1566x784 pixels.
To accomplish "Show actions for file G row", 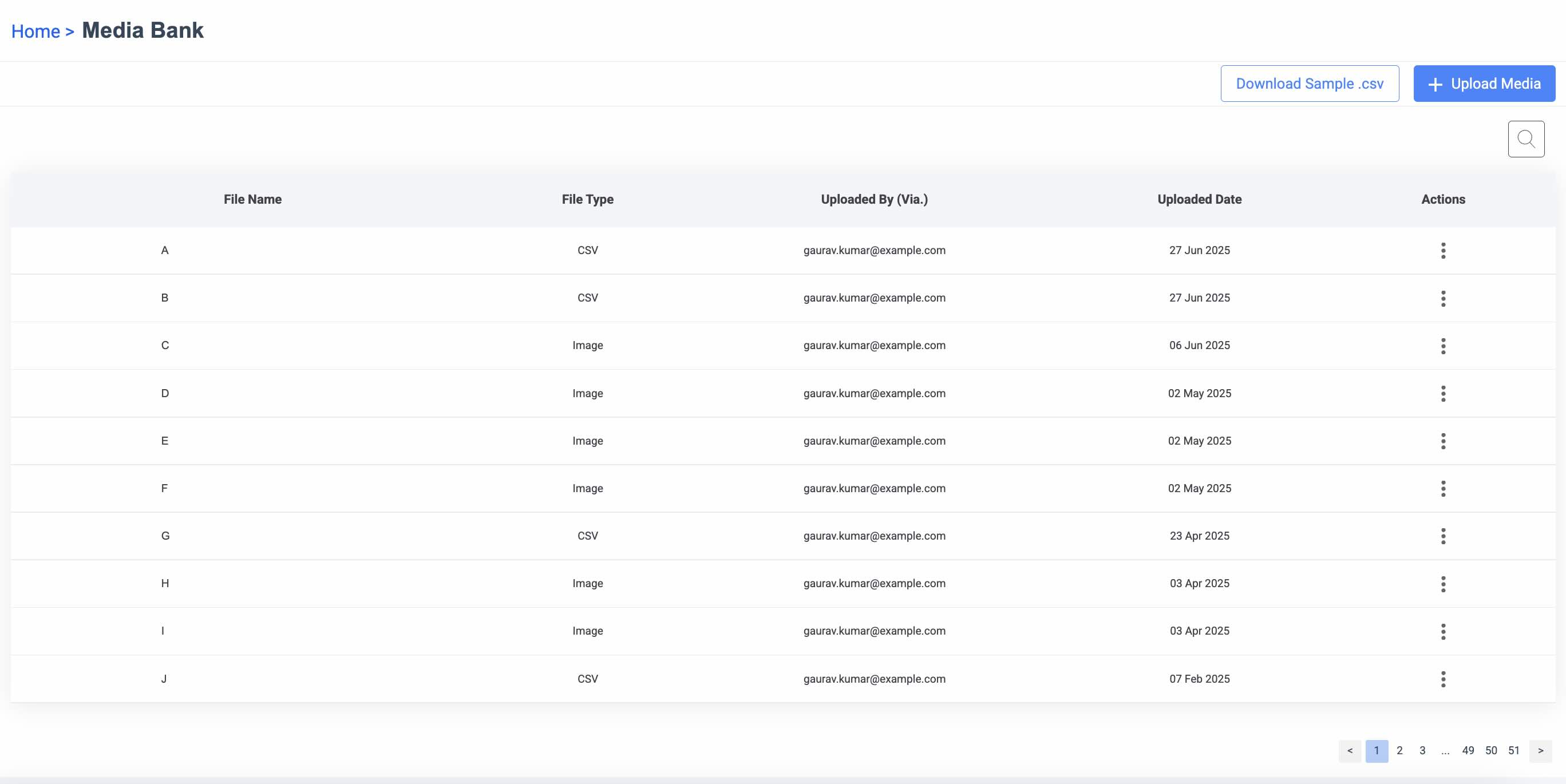I will pyautogui.click(x=1442, y=536).
